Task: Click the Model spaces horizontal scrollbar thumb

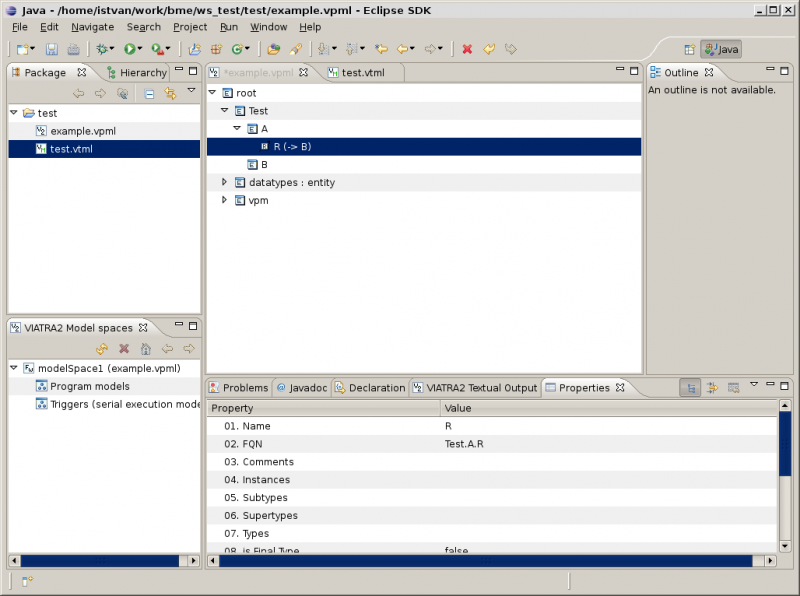Action: click(100, 561)
